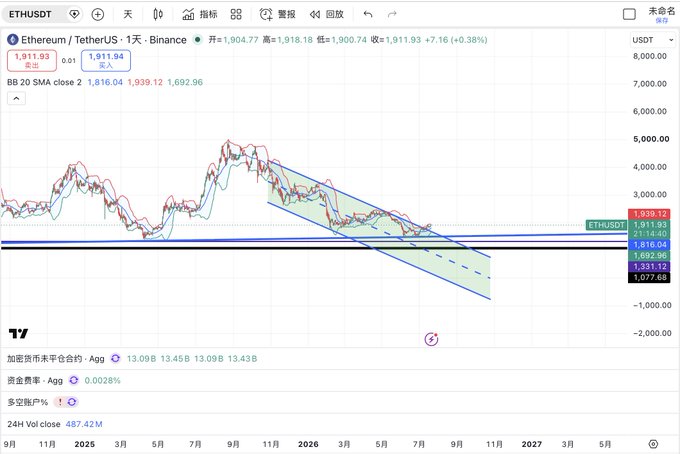Click the 2026 label on time axis
This screenshot has height=454, width=680.
pyautogui.click(x=308, y=444)
